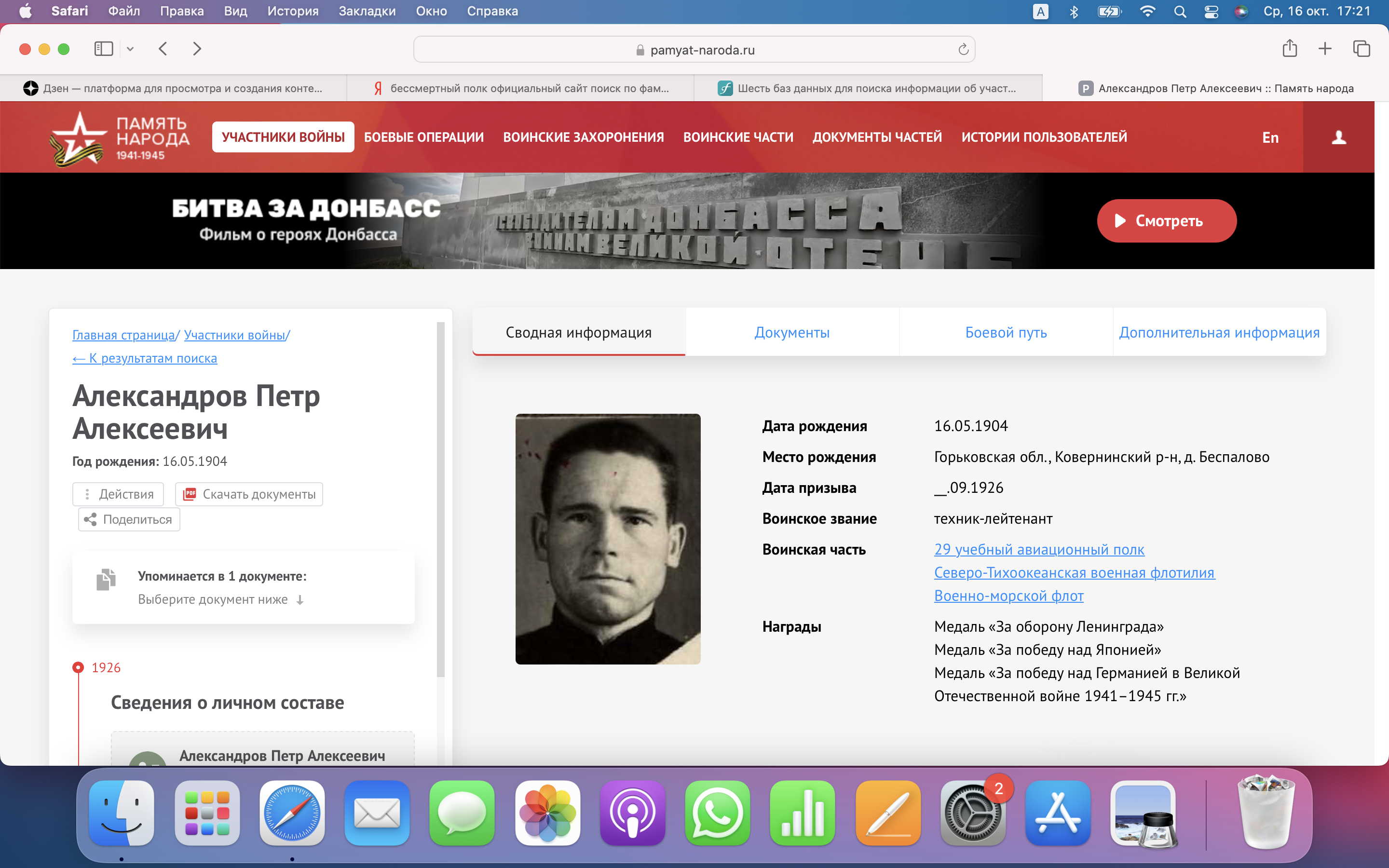Open the Боевой путь tab

click(1006, 332)
